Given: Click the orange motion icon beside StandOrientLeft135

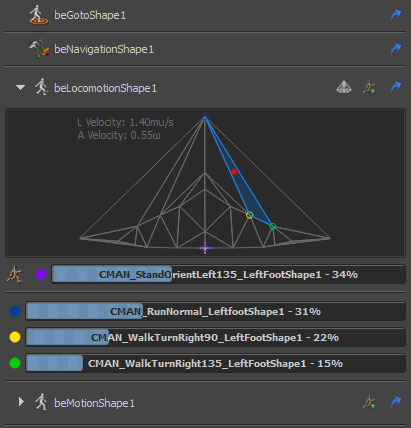Looking at the screenshot, I should [15, 274].
